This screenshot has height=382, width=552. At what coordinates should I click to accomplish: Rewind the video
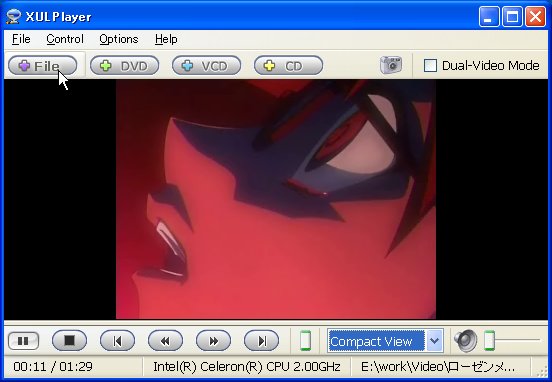[x=165, y=340]
